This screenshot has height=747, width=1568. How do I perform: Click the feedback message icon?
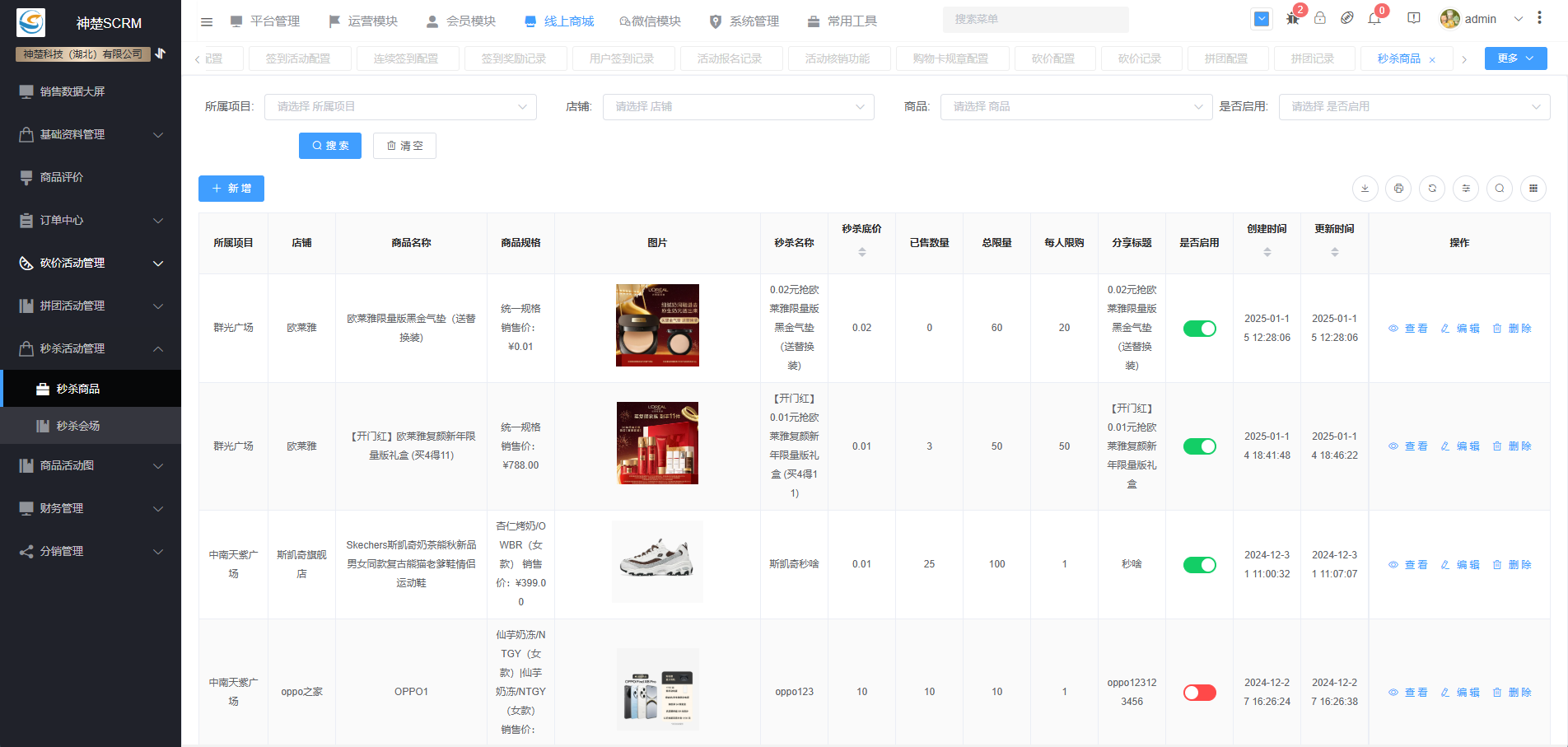point(1414,18)
